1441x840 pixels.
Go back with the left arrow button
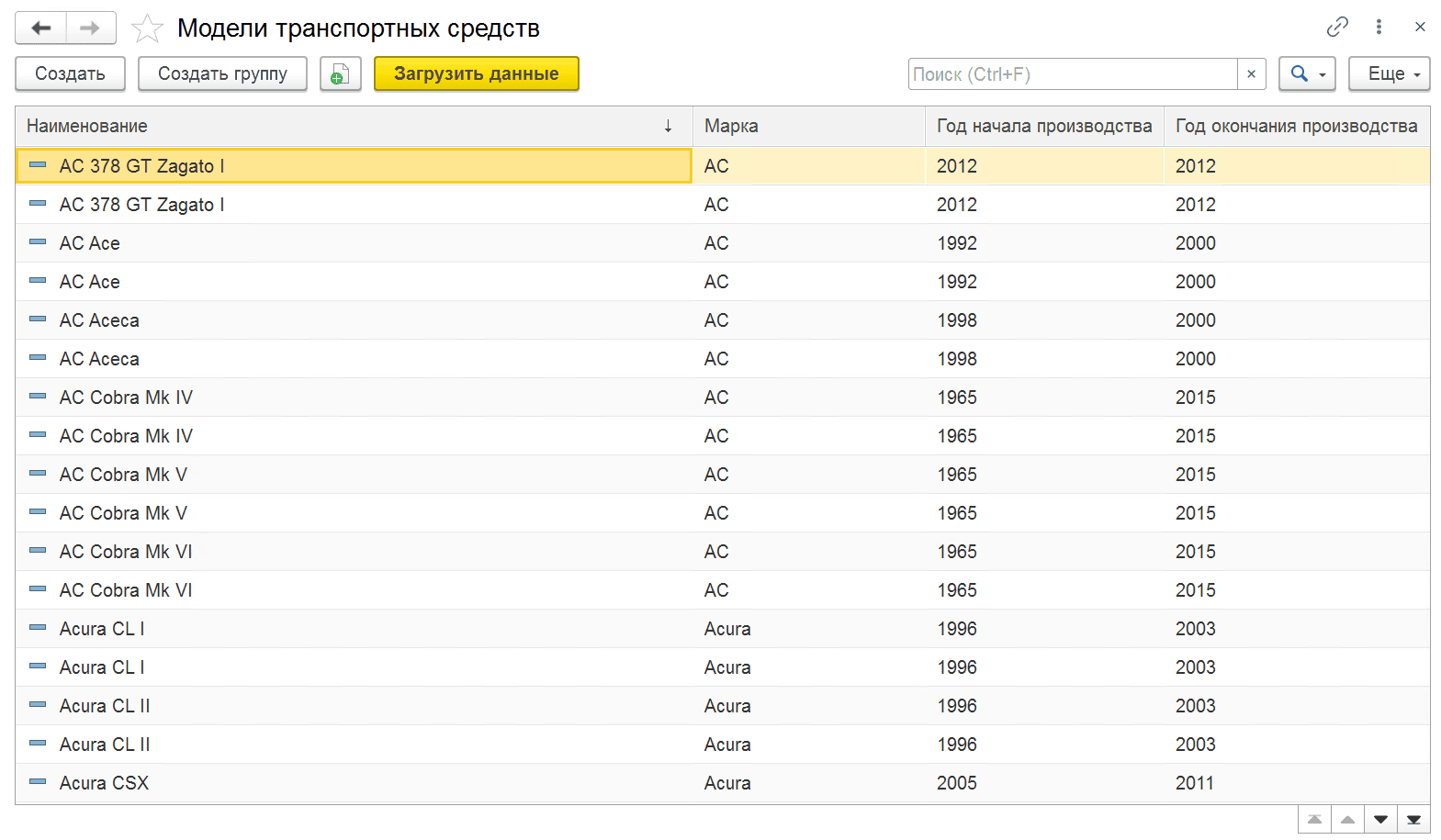click(40, 28)
